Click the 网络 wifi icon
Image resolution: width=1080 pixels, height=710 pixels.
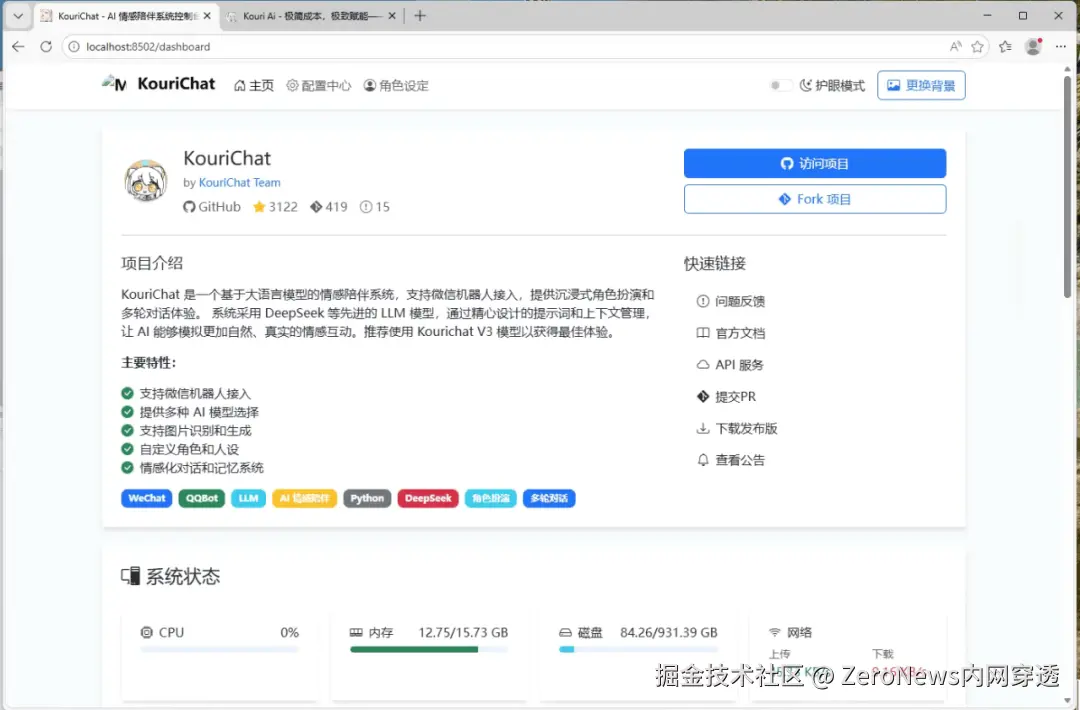[x=775, y=632]
